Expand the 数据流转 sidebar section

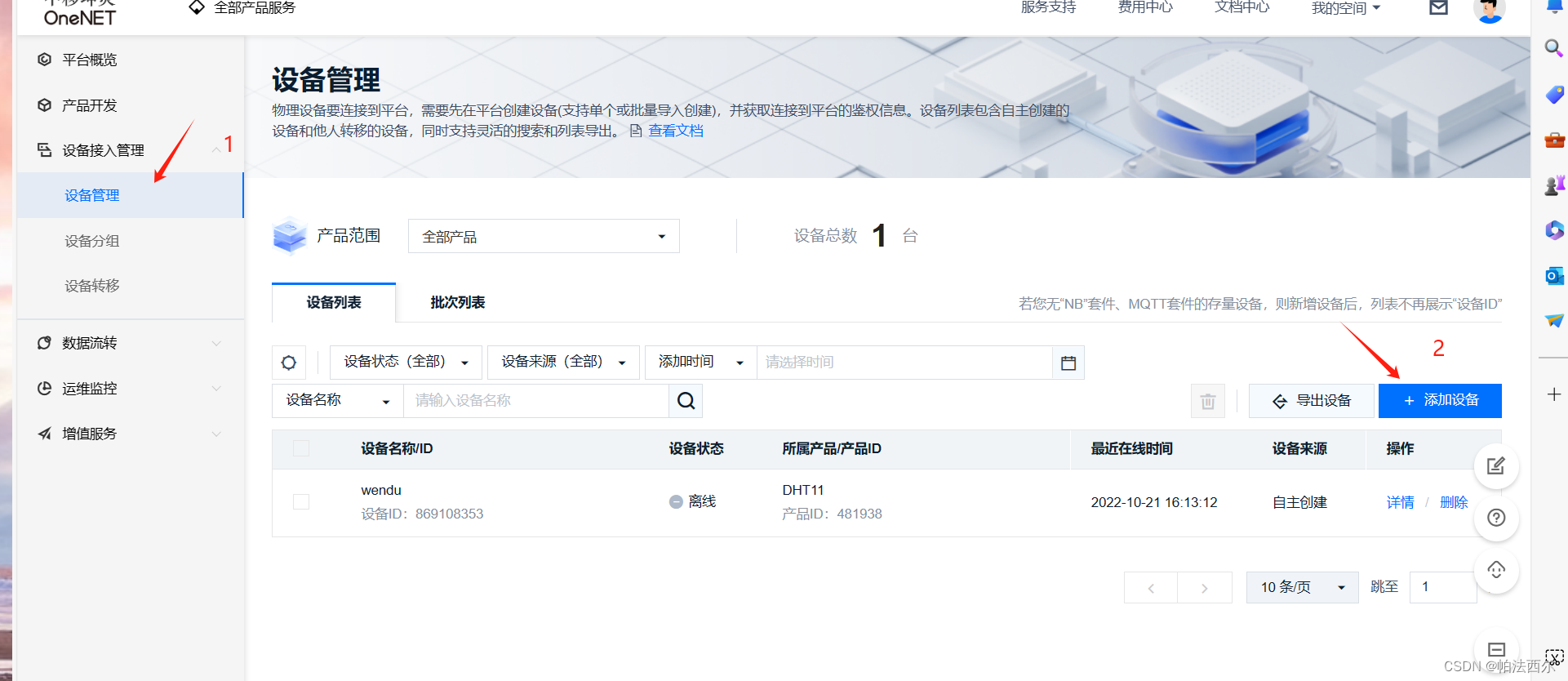pyautogui.click(x=131, y=343)
